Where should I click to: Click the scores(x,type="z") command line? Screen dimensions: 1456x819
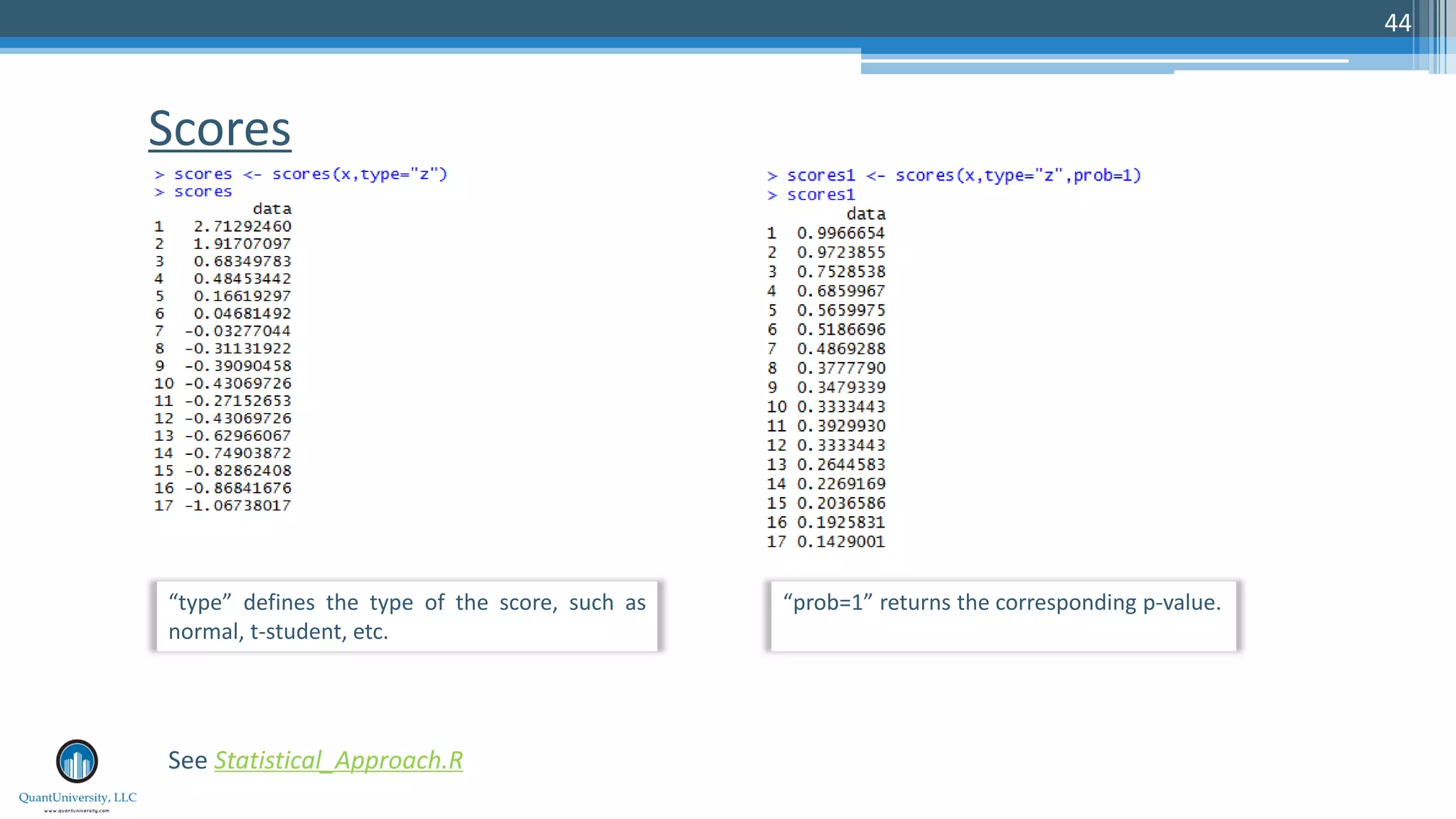coord(301,174)
